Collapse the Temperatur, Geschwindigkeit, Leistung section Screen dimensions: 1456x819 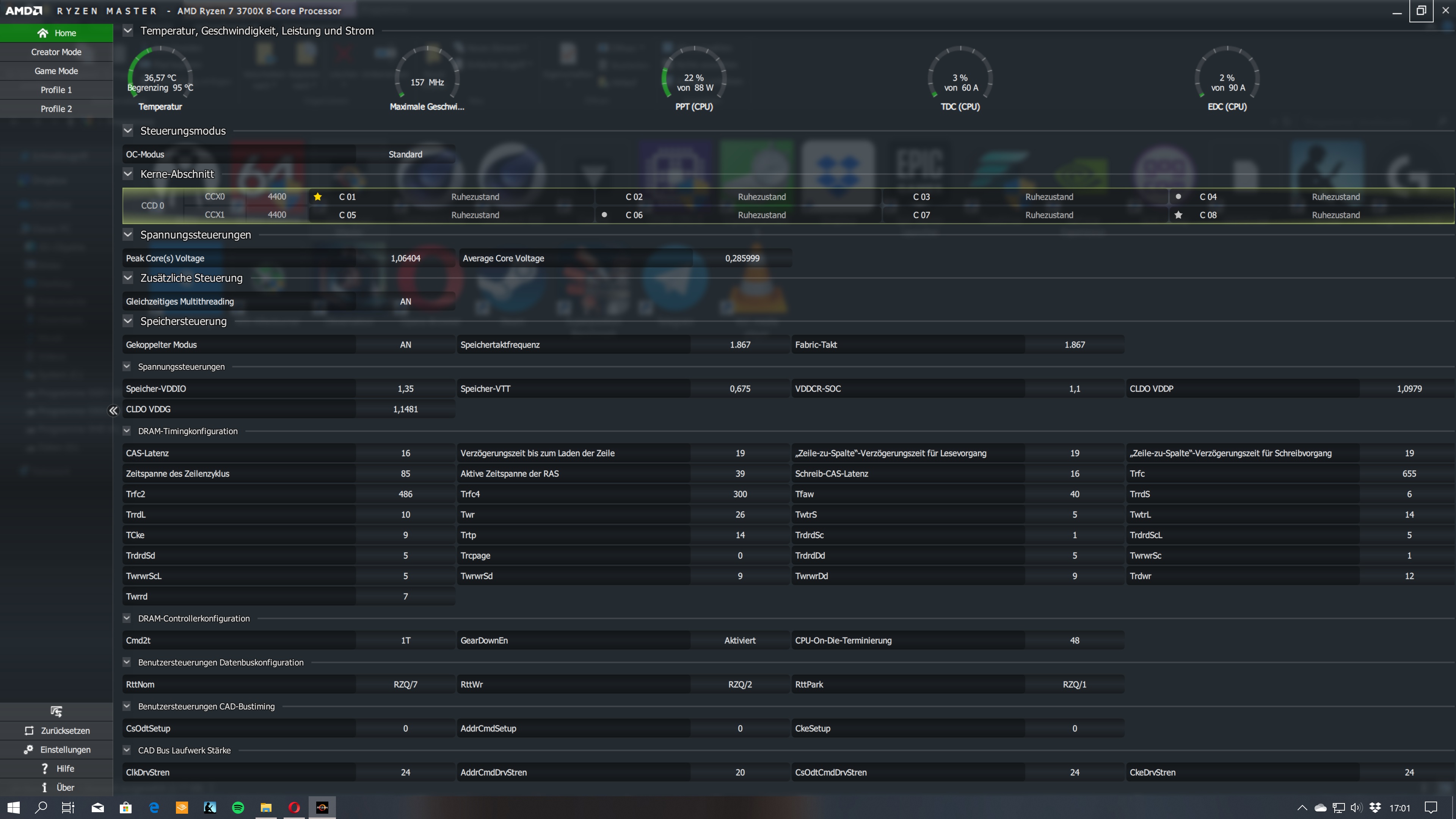(x=128, y=30)
